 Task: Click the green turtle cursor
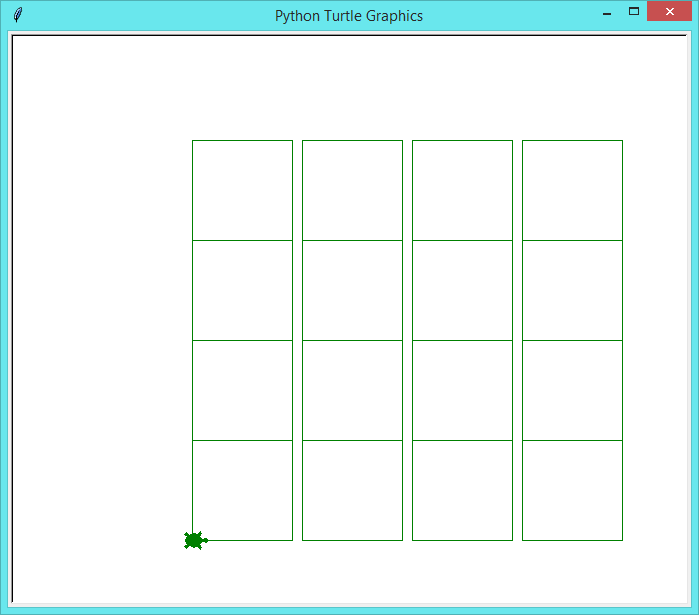(x=194, y=540)
